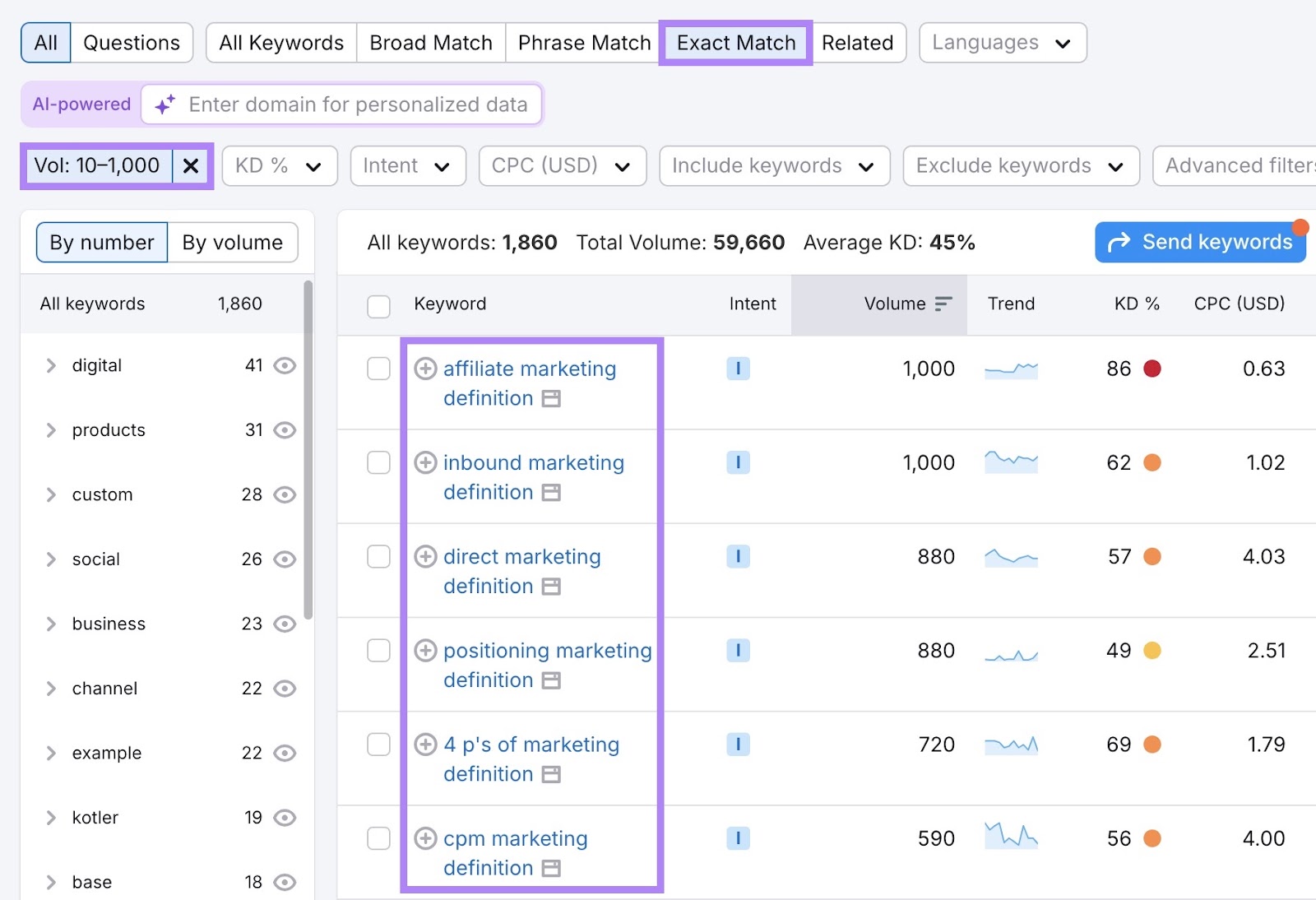Toggle visibility eye next to digital group

(x=284, y=365)
